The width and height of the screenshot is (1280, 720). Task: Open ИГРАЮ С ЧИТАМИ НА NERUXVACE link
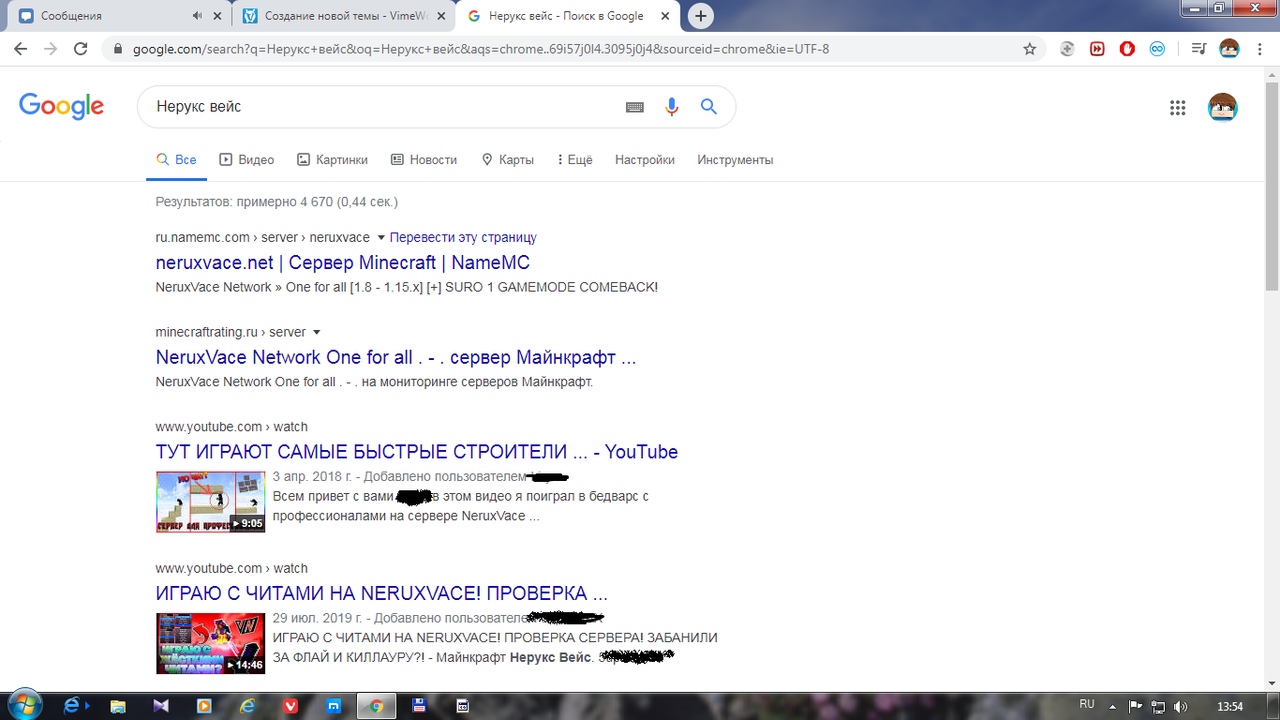pos(382,594)
